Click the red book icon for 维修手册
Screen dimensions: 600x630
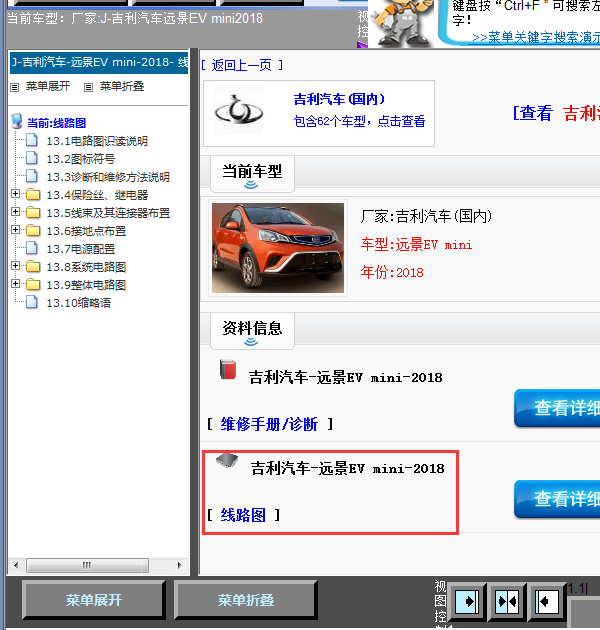tap(228, 369)
